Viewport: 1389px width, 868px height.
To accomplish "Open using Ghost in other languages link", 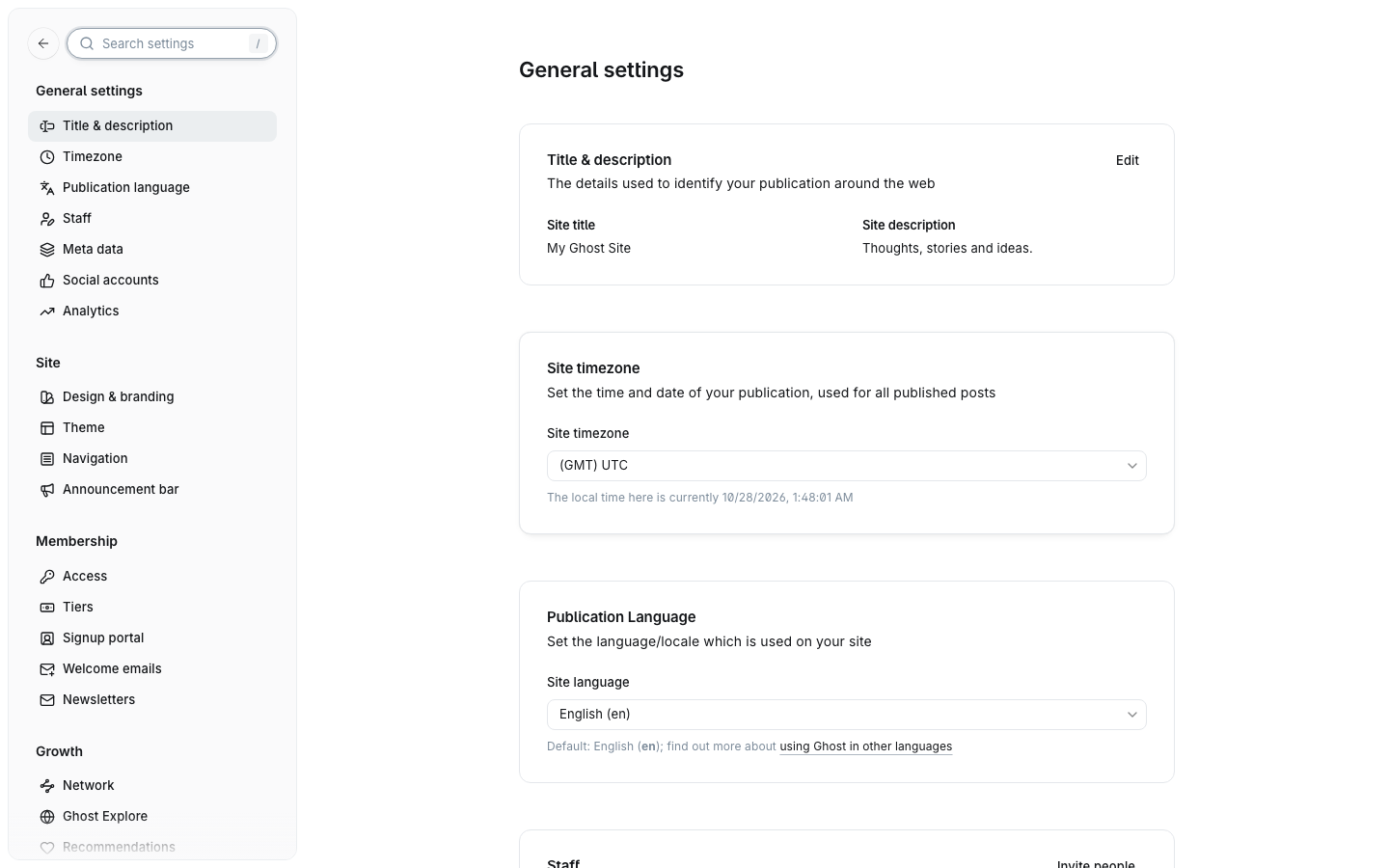I will click(865, 746).
